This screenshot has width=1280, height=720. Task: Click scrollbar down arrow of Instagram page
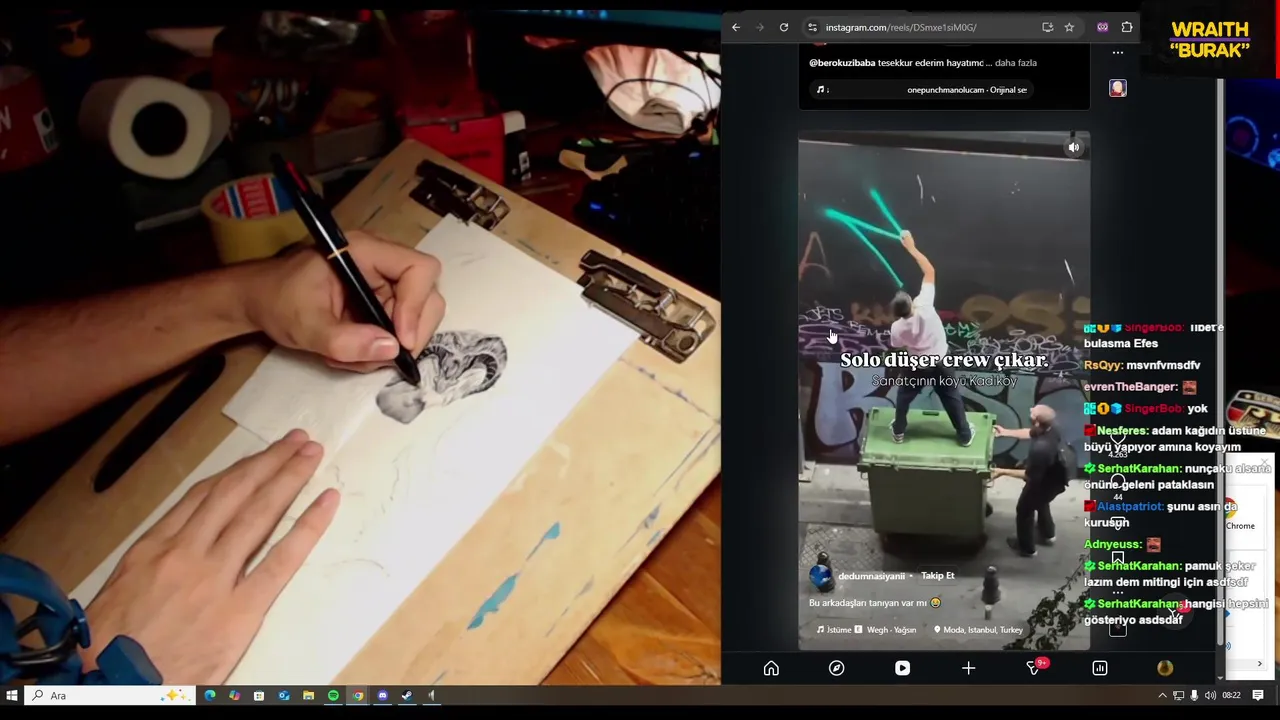[1220, 678]
